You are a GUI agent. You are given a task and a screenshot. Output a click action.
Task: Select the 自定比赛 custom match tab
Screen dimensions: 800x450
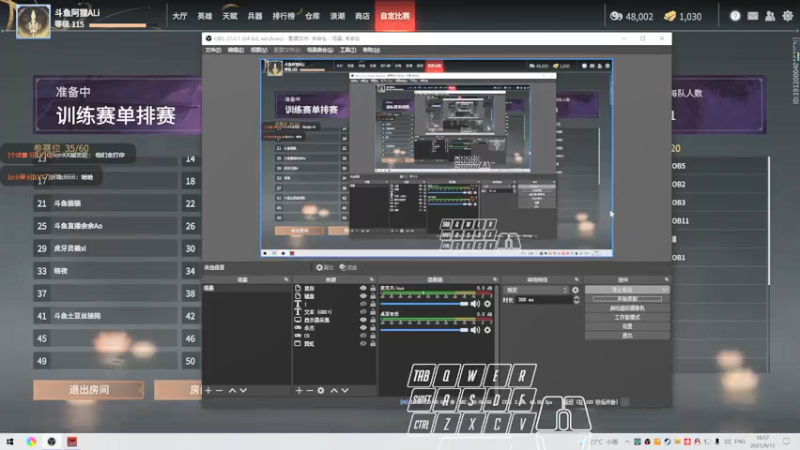pyautogui.click(x=395, y=16)
